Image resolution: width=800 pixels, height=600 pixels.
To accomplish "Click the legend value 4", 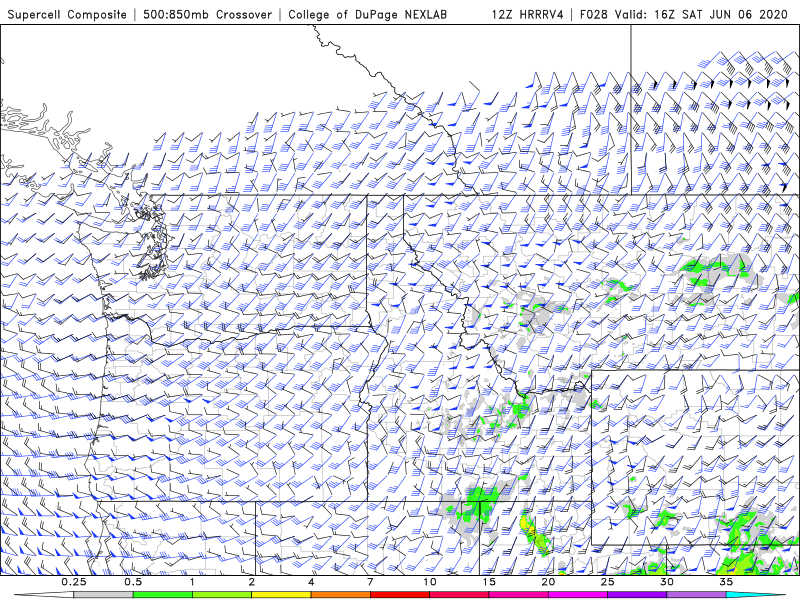I will [311, 582].
